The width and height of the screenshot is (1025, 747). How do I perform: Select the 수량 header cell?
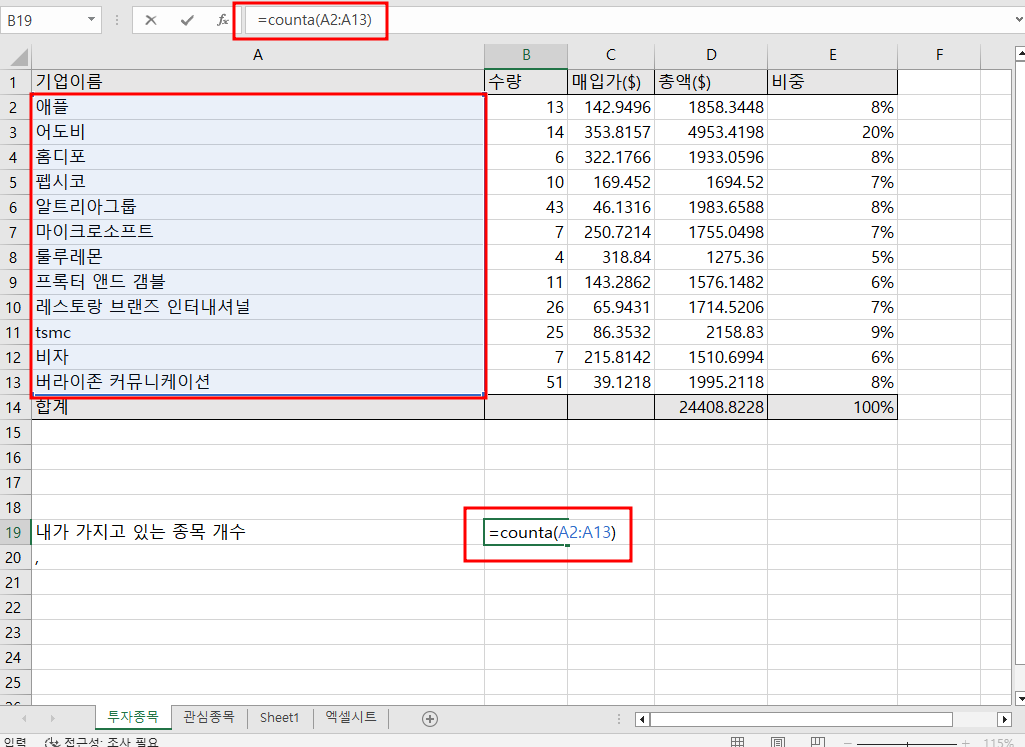click(526, 82)
